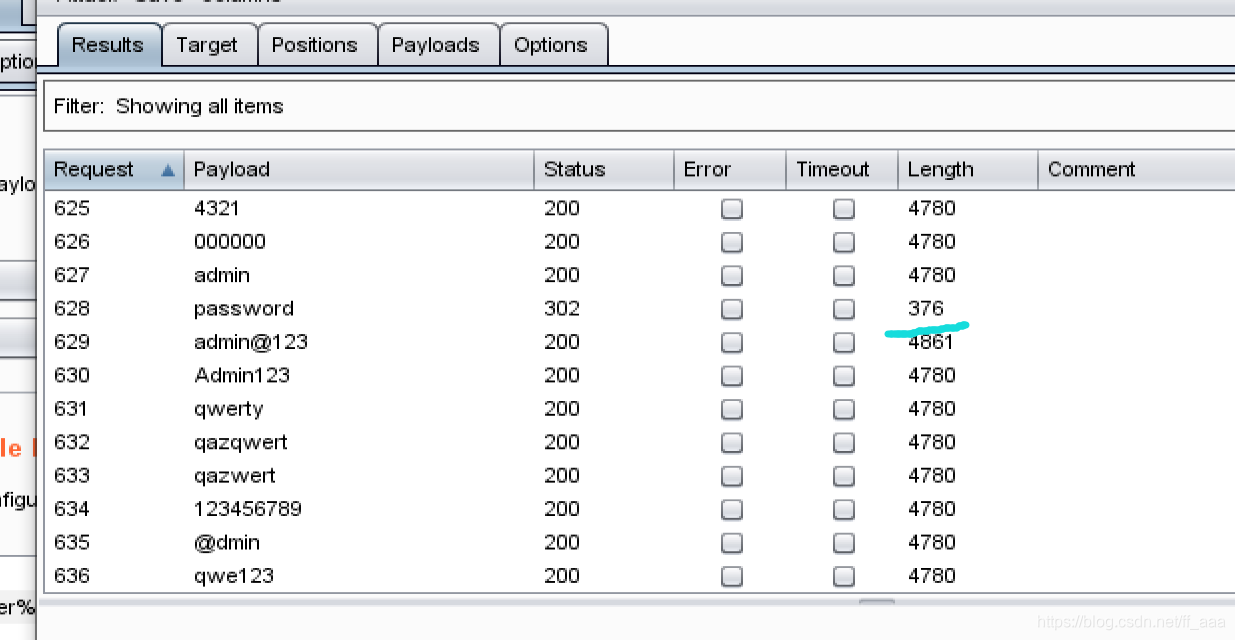1235x640 pixels.
Task: Sort by the Length column header
Action: [968, 169]
